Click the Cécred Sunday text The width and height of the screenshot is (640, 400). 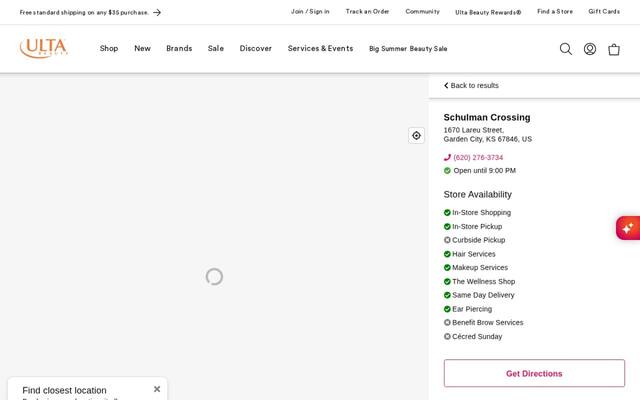477,336
